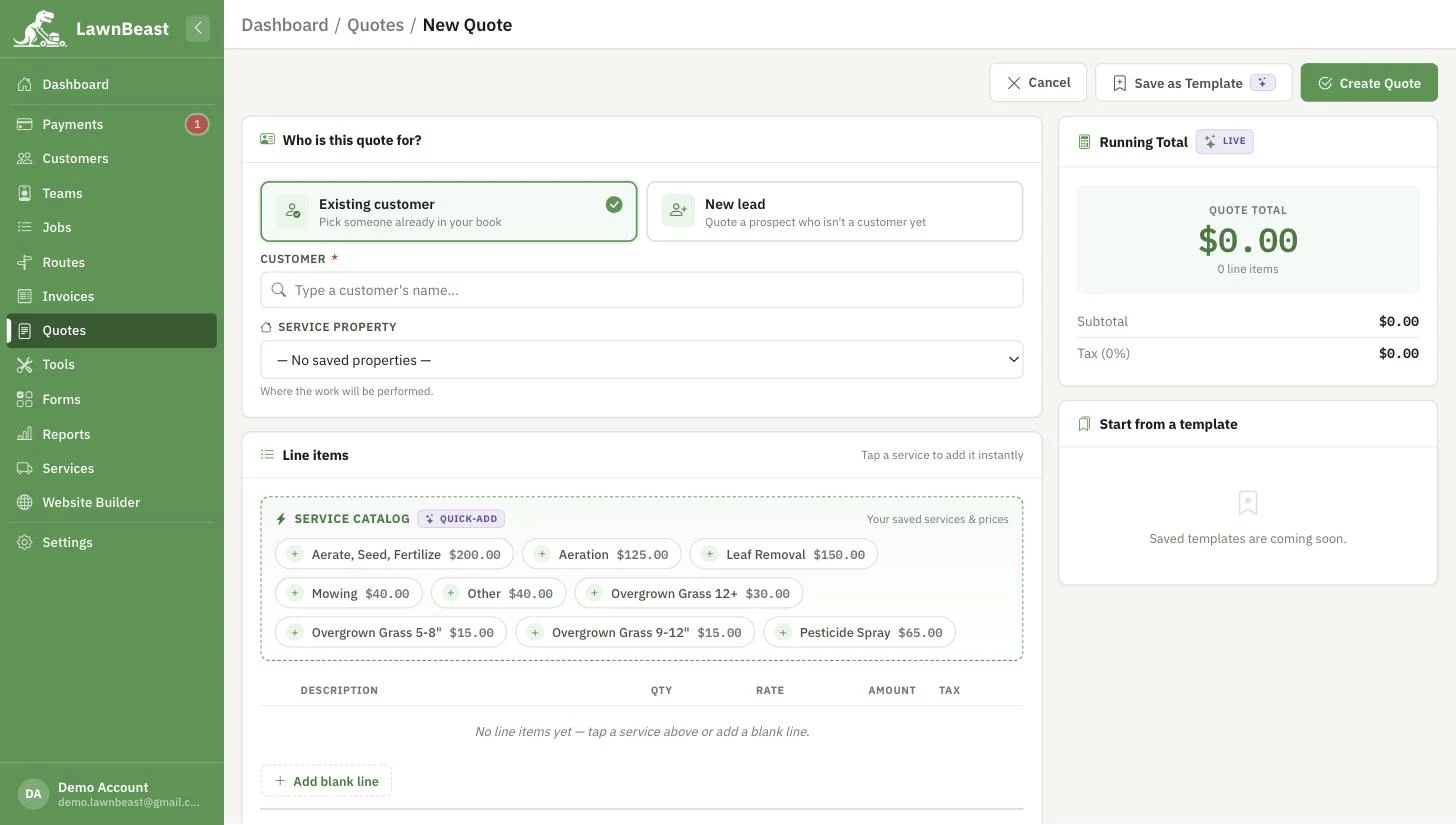Image resolution: width=1456 pixels, height=825 pixels.
Task: Click the Forms grid icon in sidebar
Action: tap(25, 399)
